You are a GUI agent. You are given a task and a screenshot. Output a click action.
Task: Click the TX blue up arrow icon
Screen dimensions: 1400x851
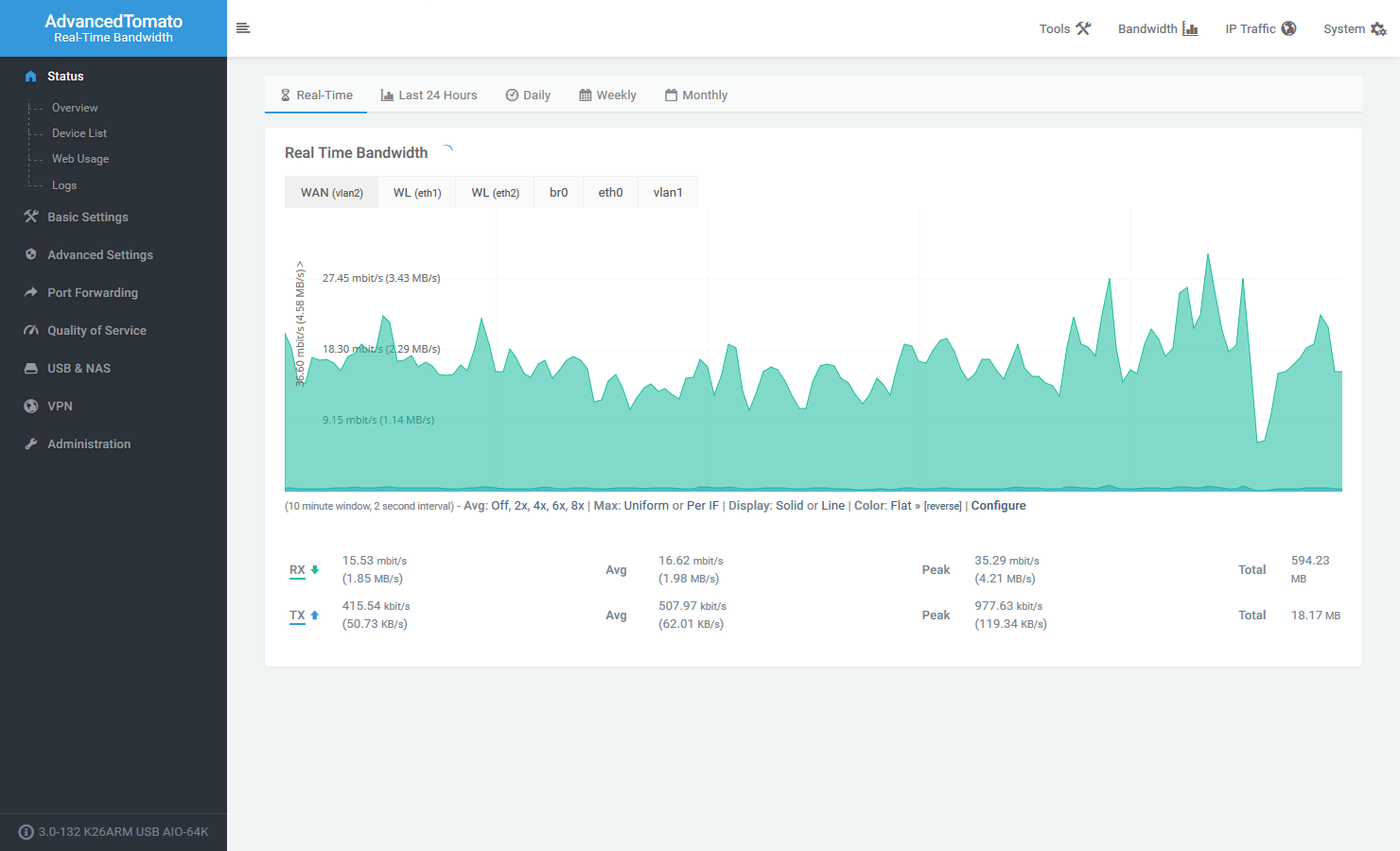pos(315,615)
